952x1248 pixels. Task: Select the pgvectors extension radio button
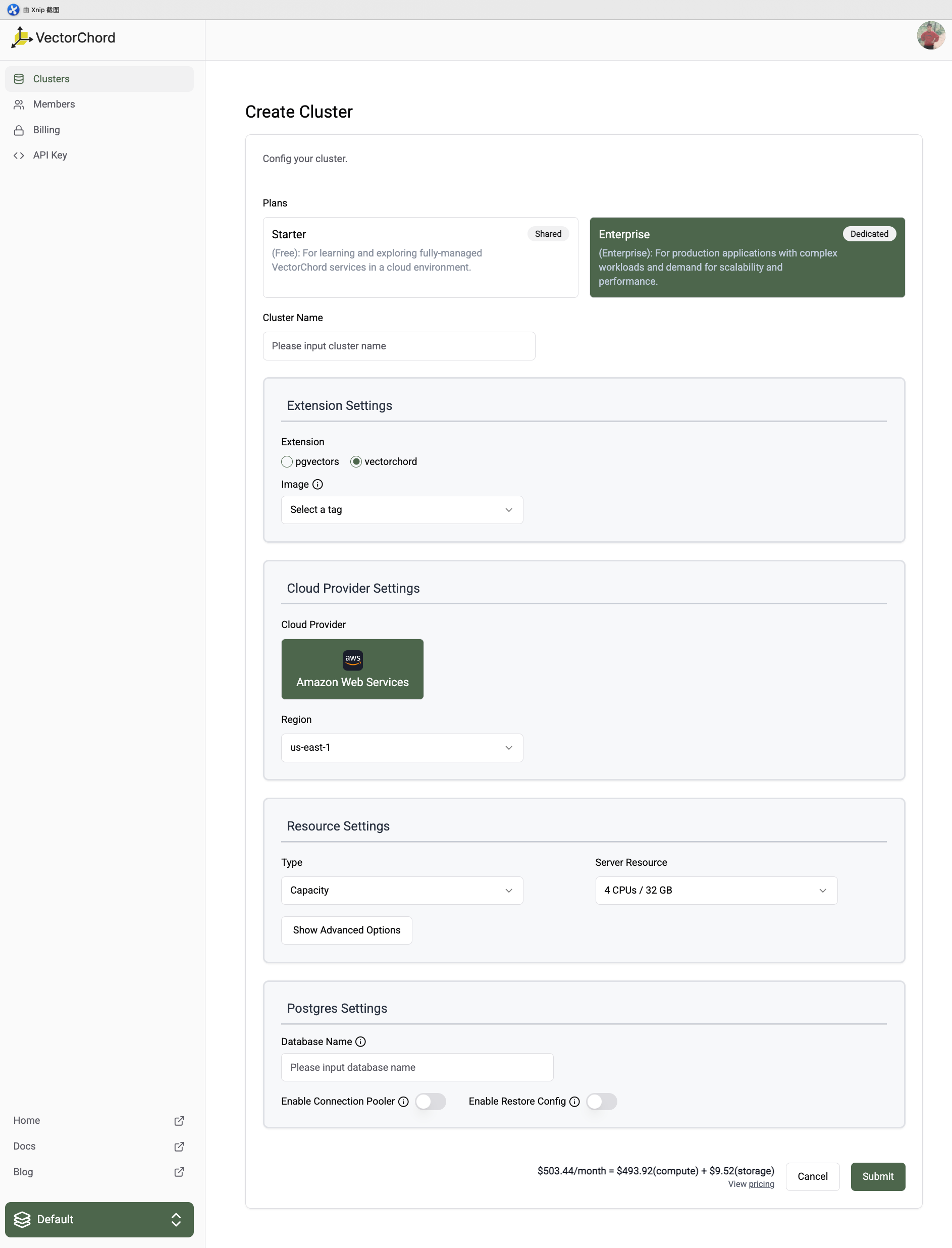click(x=287, y=461)
